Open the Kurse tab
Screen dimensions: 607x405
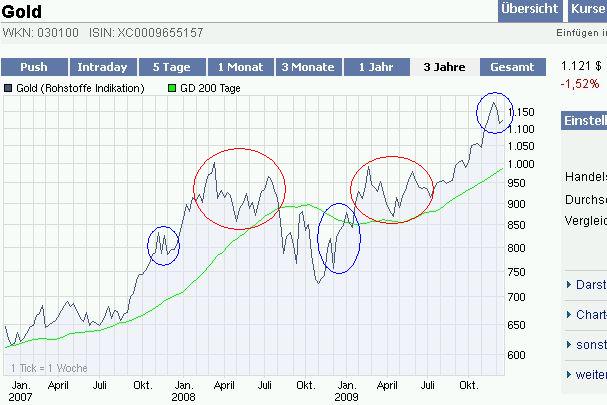click(588, 9)
